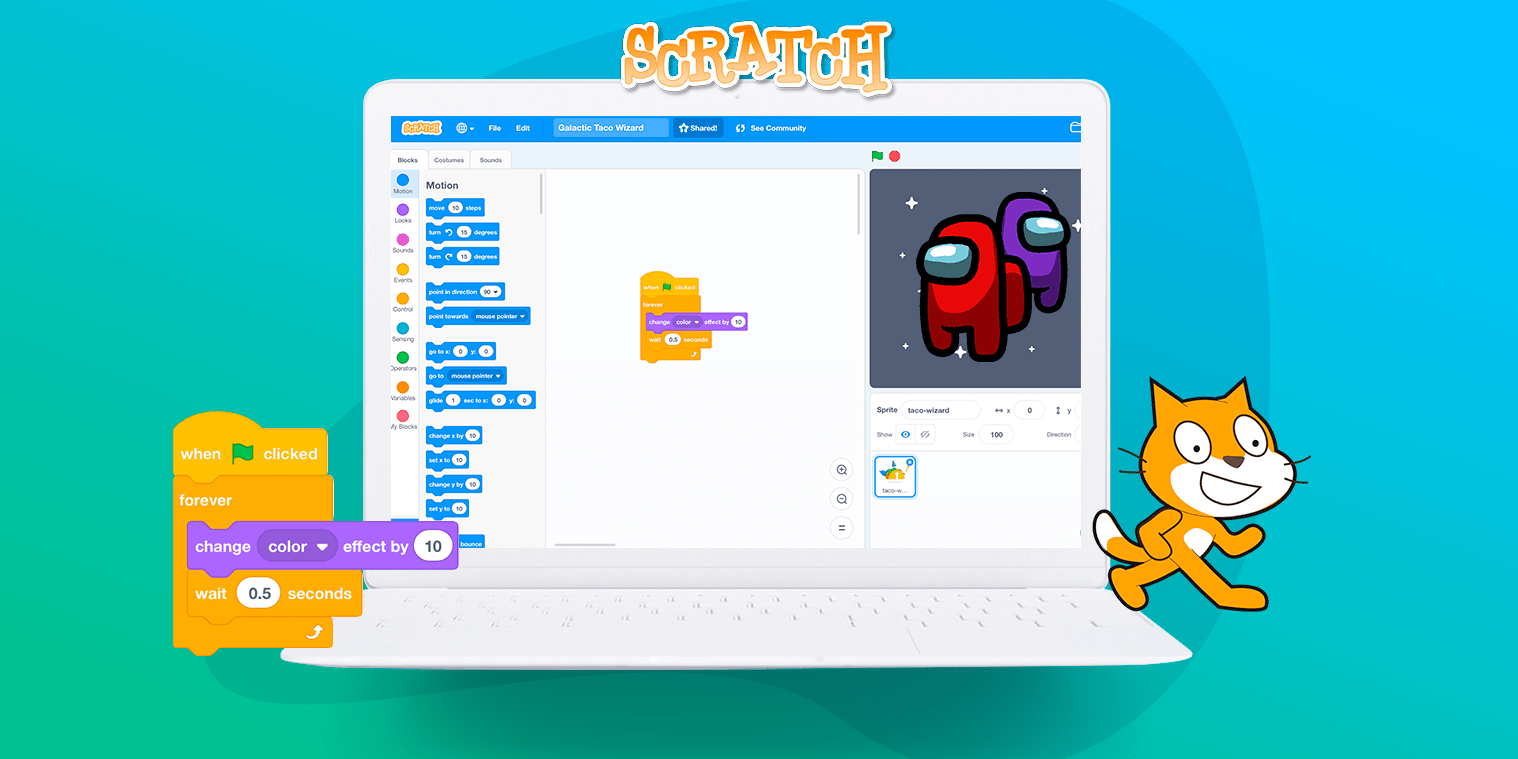Open the Edit menu

click(x=523, y=128)
